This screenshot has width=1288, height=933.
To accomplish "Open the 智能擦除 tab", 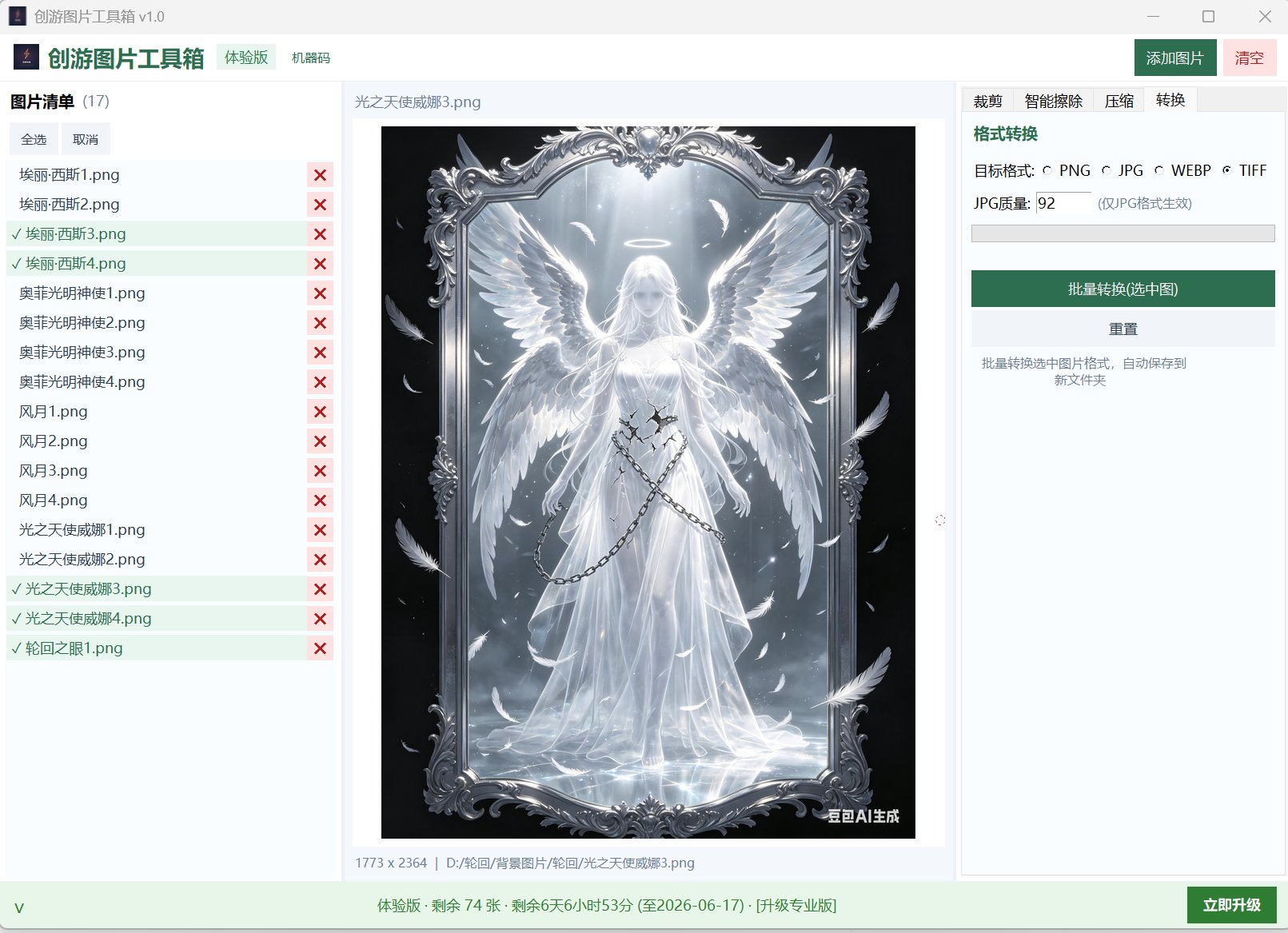I will 1053,101.
